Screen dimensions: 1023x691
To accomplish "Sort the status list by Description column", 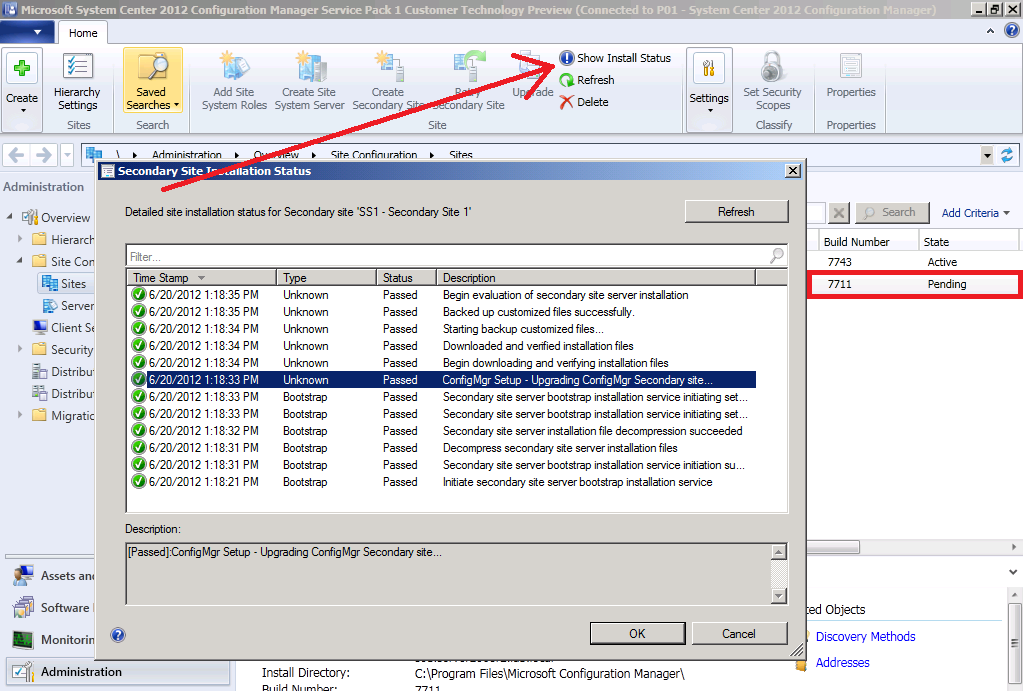I will pyautogui.click(x=596, y=277).
